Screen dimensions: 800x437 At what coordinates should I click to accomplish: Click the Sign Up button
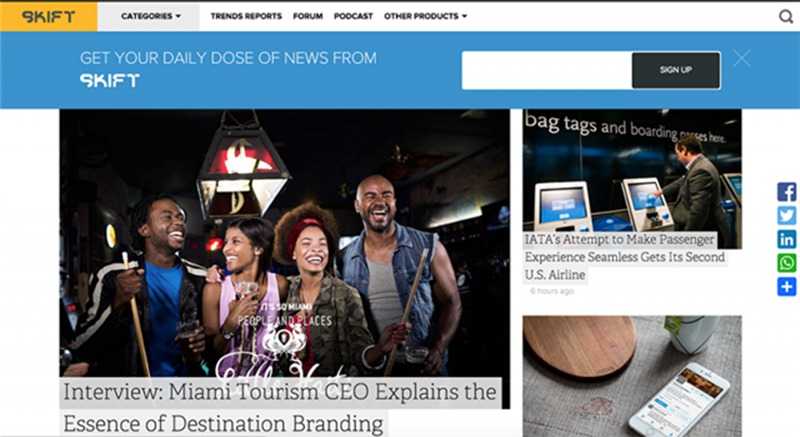(676, 70)
